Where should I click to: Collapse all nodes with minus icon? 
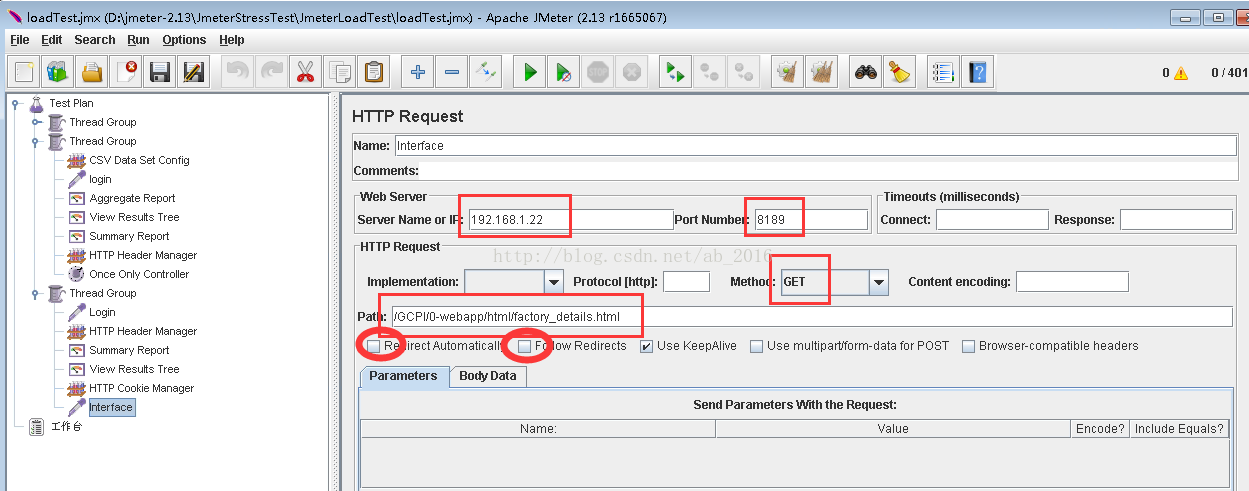(452, 72)
